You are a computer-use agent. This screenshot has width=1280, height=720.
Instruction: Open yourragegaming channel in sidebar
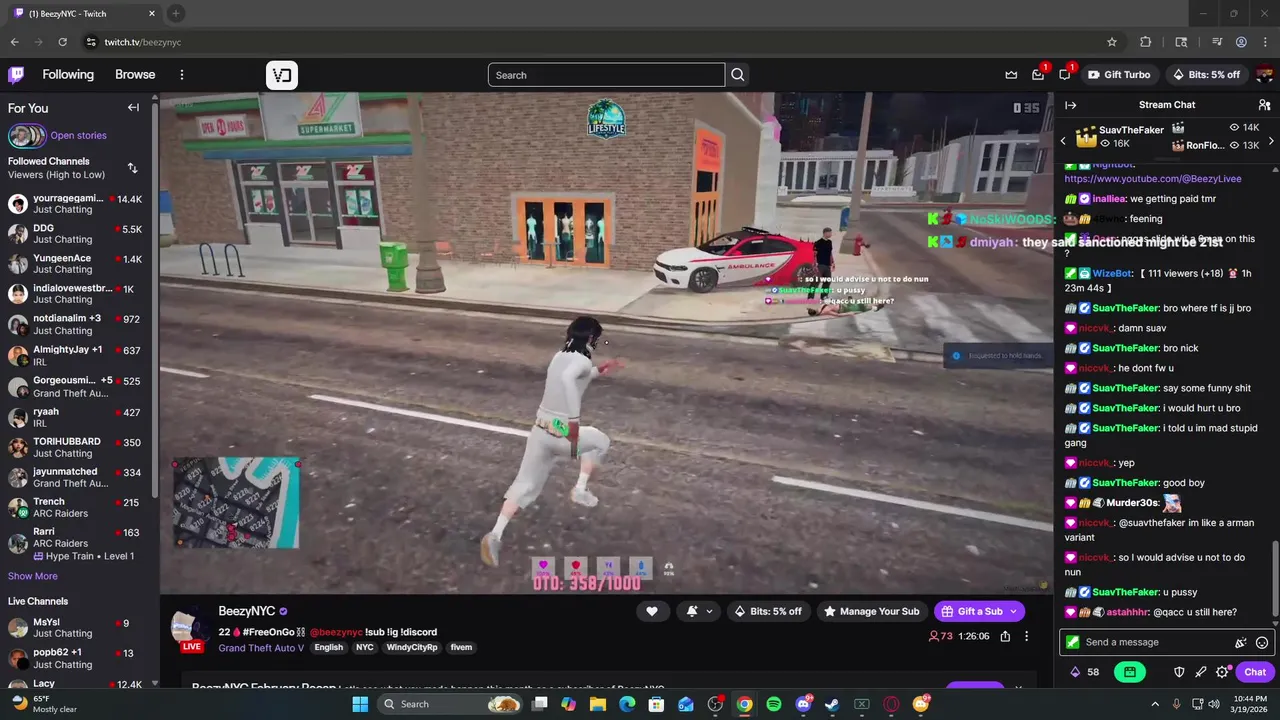click(x=76, y=204)
